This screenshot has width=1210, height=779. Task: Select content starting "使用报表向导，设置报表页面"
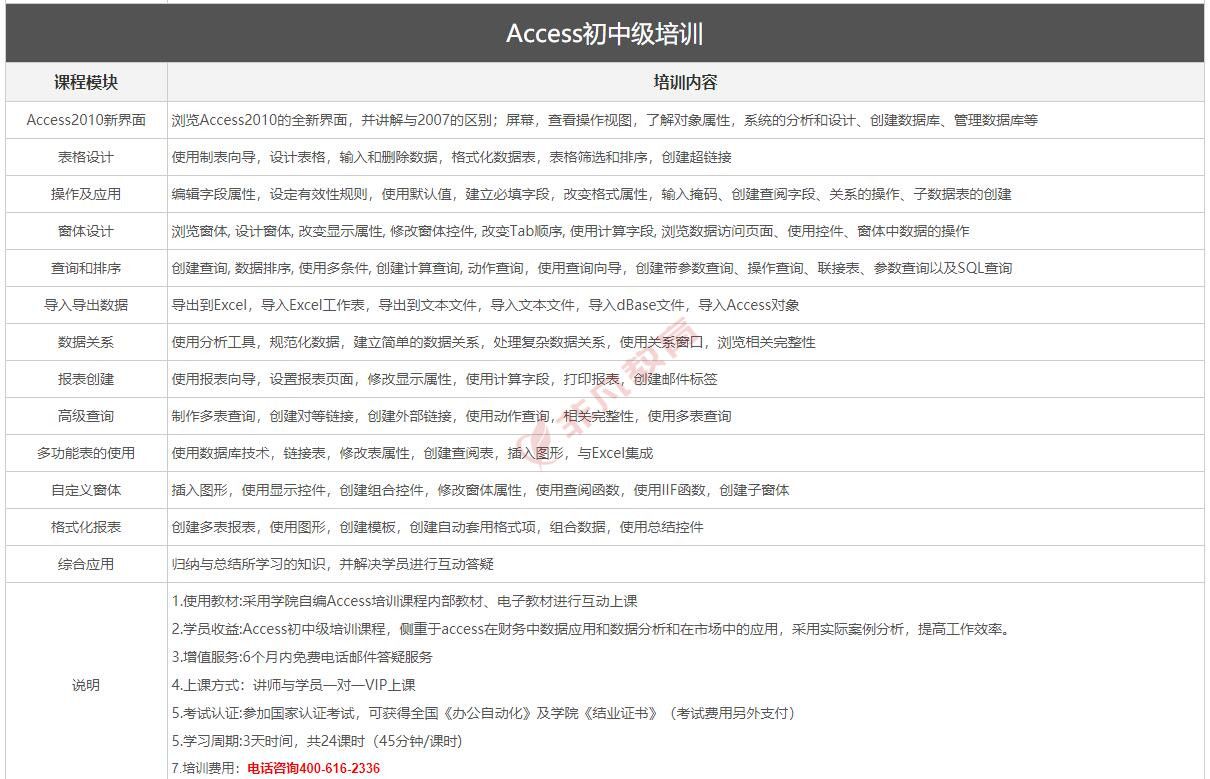tap(444, 379)
